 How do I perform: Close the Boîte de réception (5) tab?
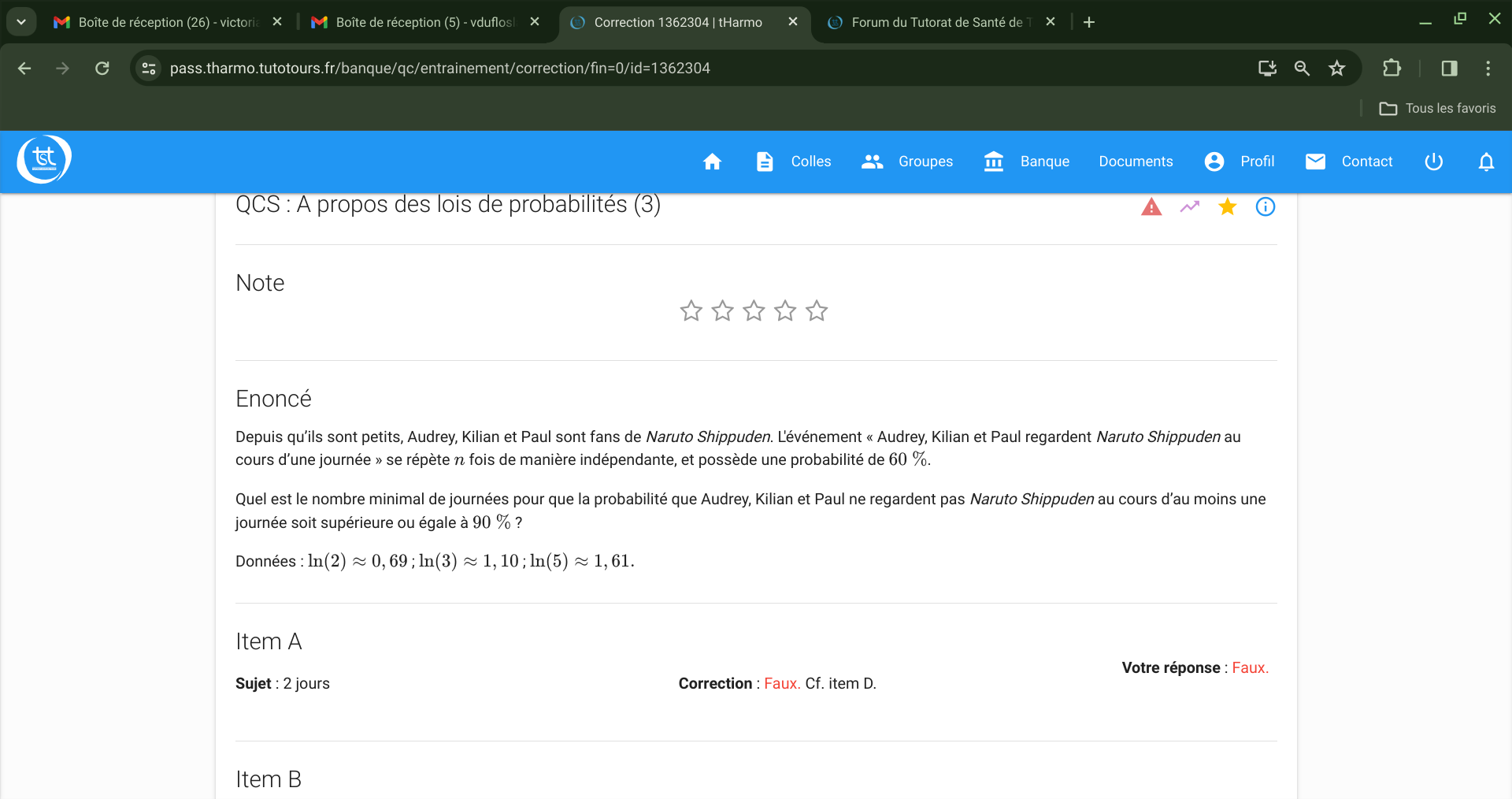pyautogui.click(x=535, y=22)
